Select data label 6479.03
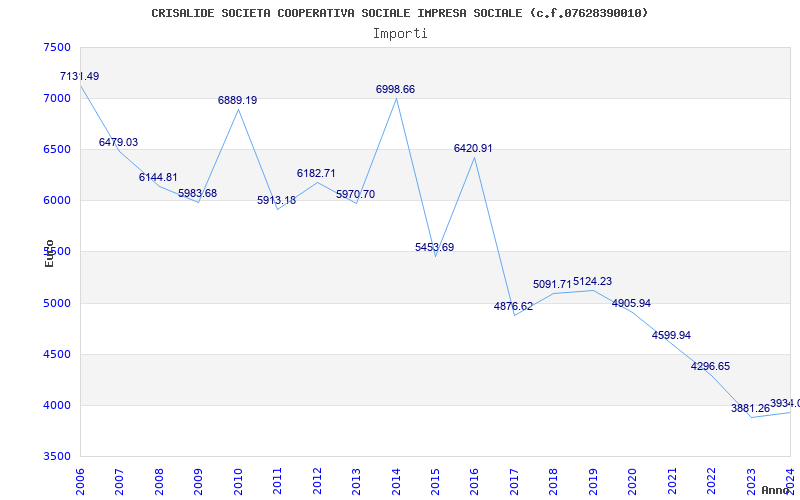Image resolution: width=800 pixels, height=500 pixels. pyautogui.click(x=118, y=142)
